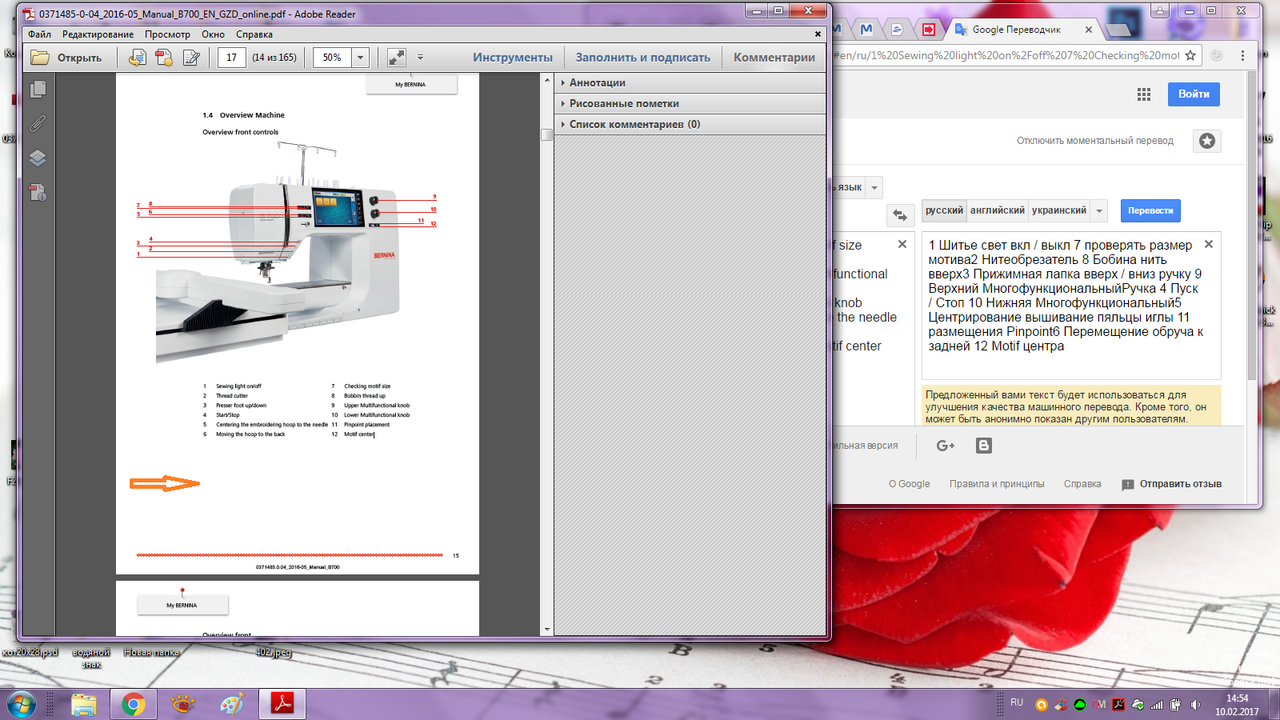This screenshot has height=720, width=1280.
Task: Click the swap languages arrows button
Action: [x=899, y=215]
